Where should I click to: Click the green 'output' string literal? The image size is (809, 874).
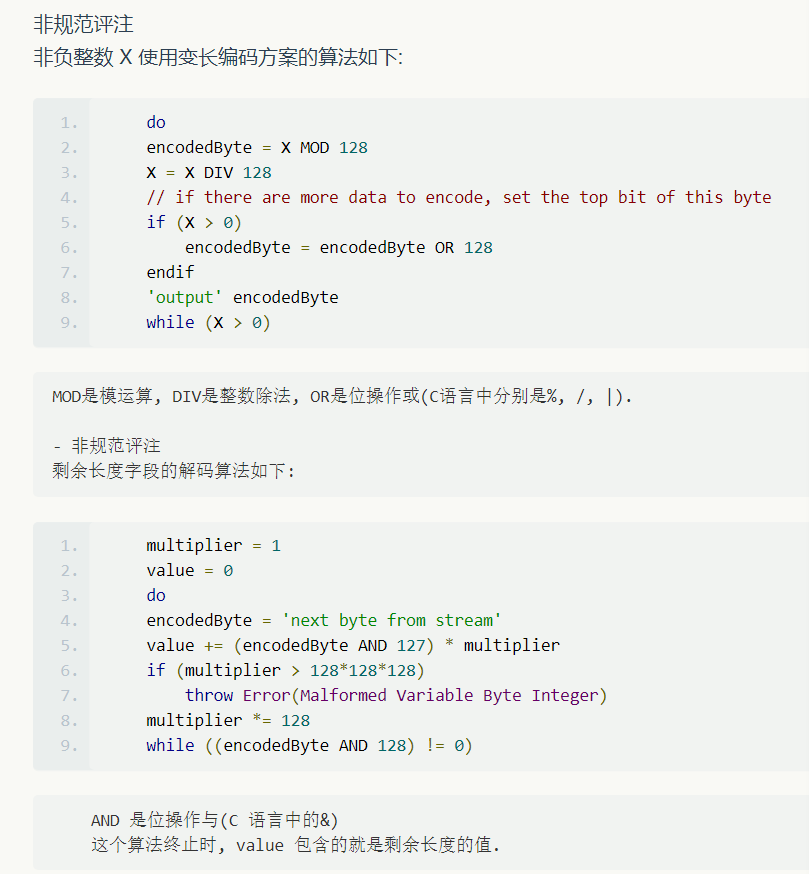185,298
